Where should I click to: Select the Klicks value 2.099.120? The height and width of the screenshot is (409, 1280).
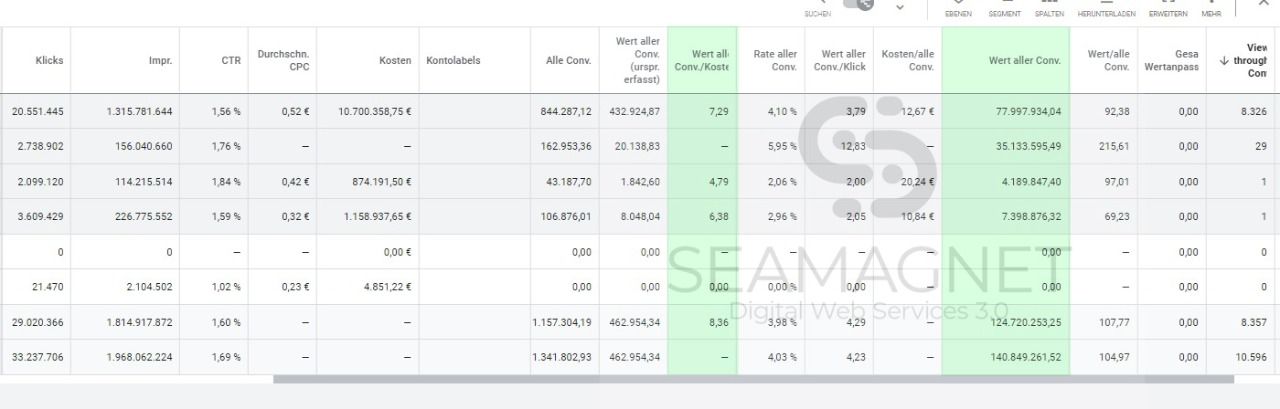(41, 181)
